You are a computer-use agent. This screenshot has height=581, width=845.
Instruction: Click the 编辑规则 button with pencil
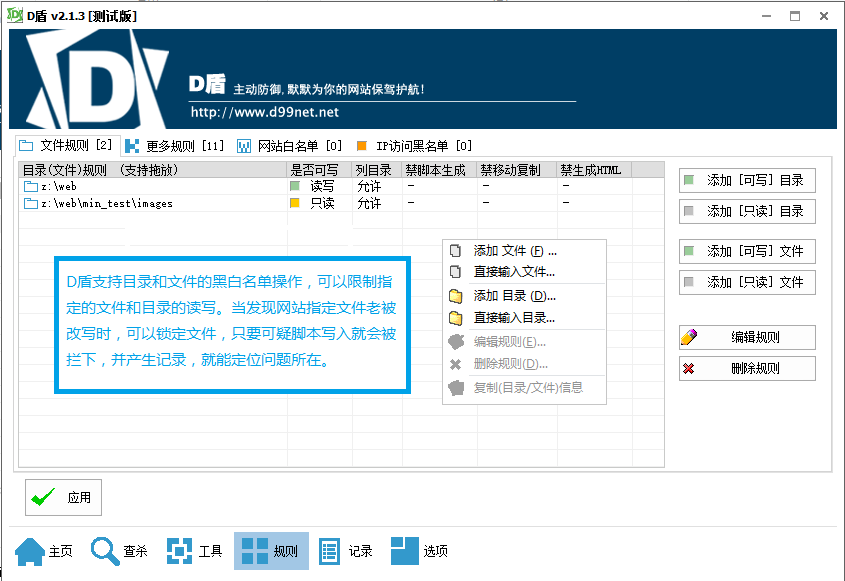[747, 337]
